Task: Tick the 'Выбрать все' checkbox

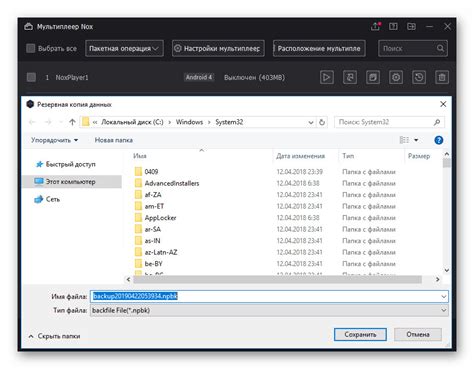Action: 31,48
